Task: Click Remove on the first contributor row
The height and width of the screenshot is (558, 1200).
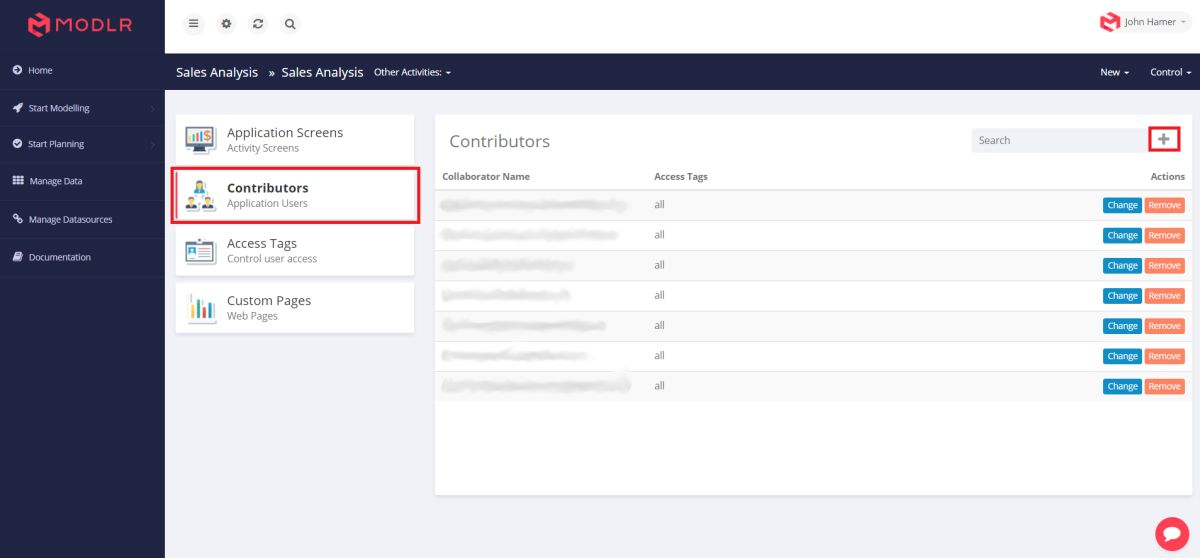Action: [x=1164, y=205]
